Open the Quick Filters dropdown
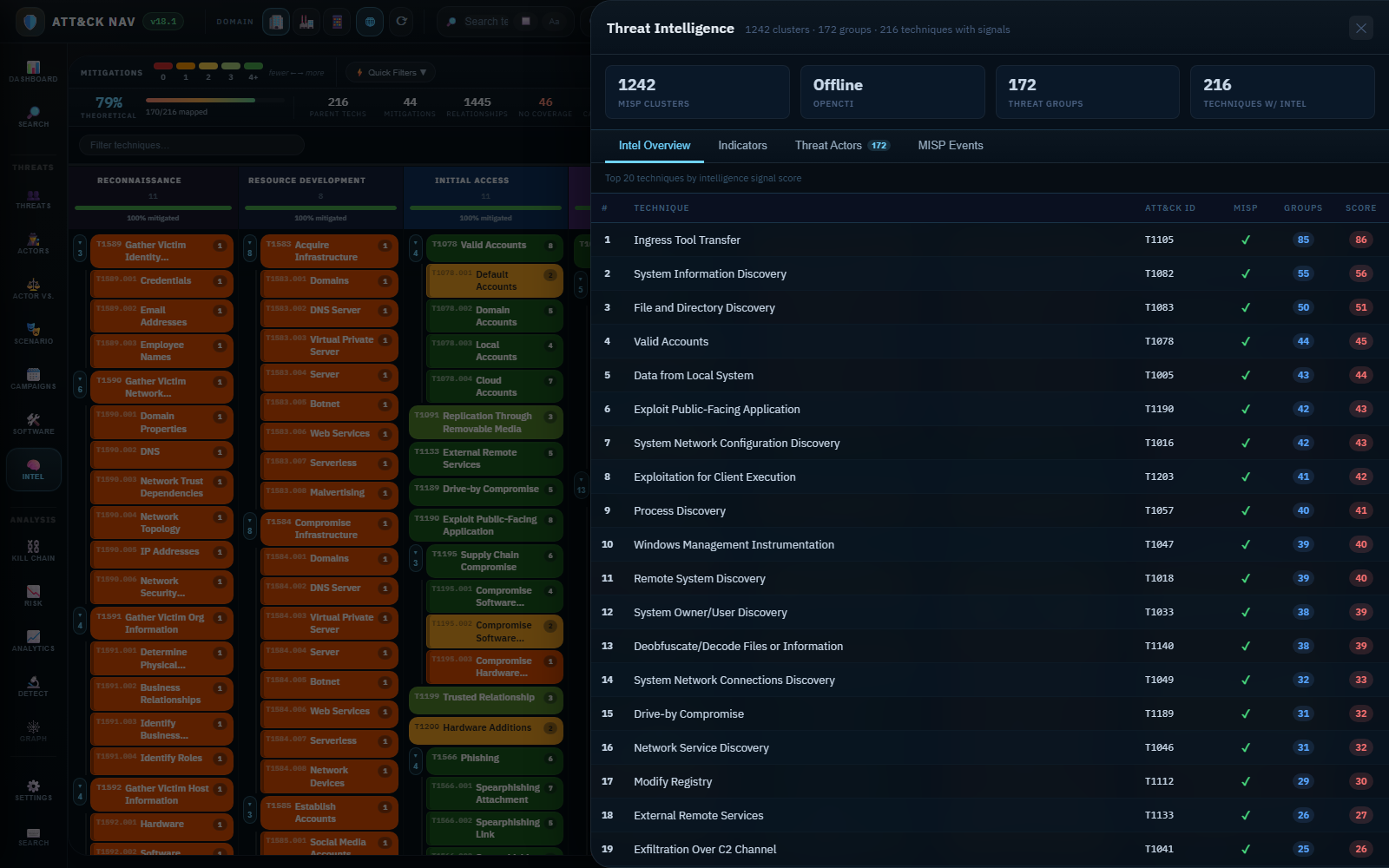1389x868 pixels. click(x=389, y=72)
